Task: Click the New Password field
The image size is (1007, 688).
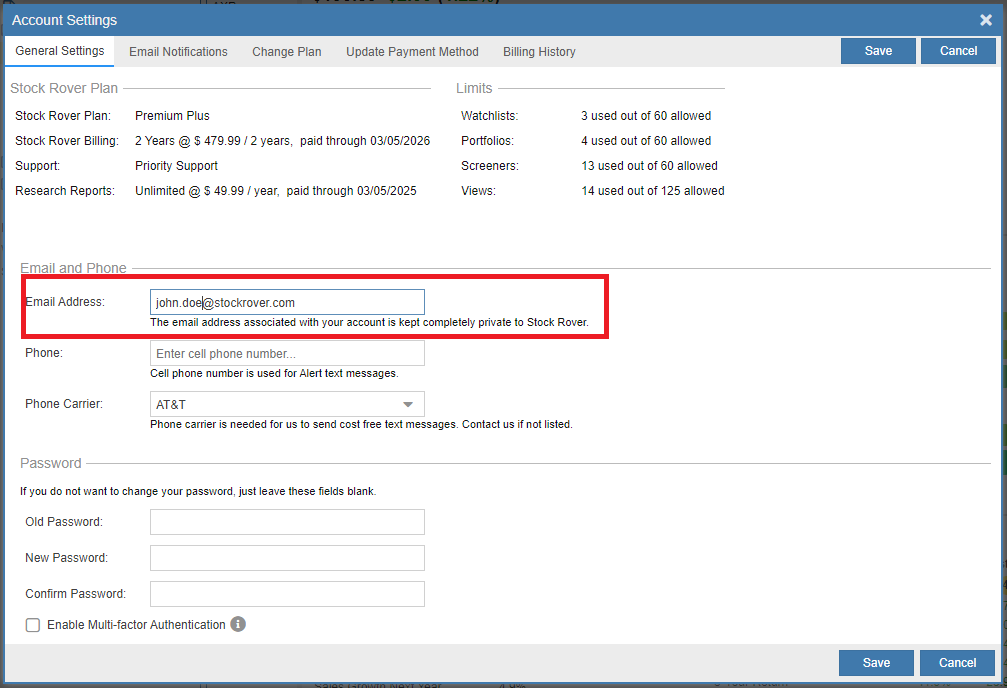Action: [286, 557]
